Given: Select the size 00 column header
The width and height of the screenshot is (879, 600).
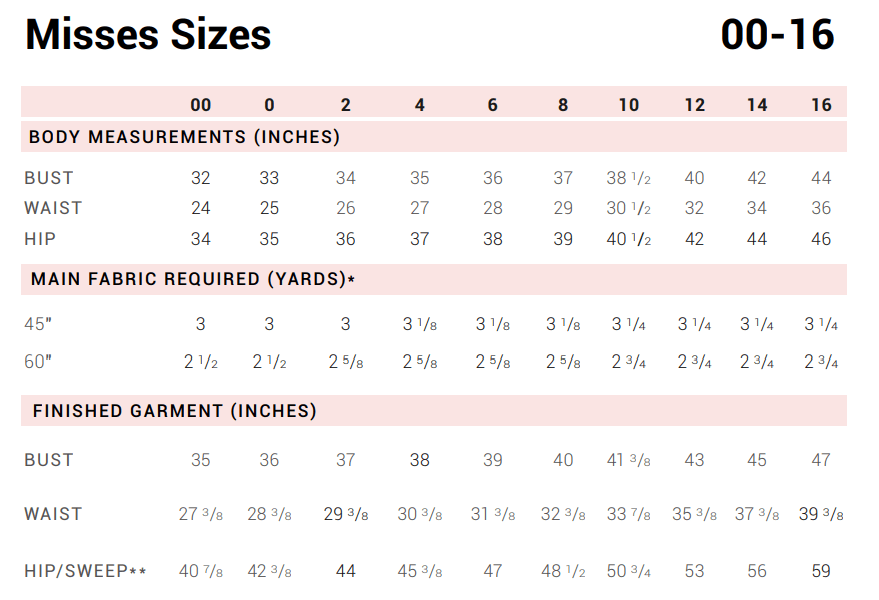Looking at the screenshot, I should (x=201, y=105).
